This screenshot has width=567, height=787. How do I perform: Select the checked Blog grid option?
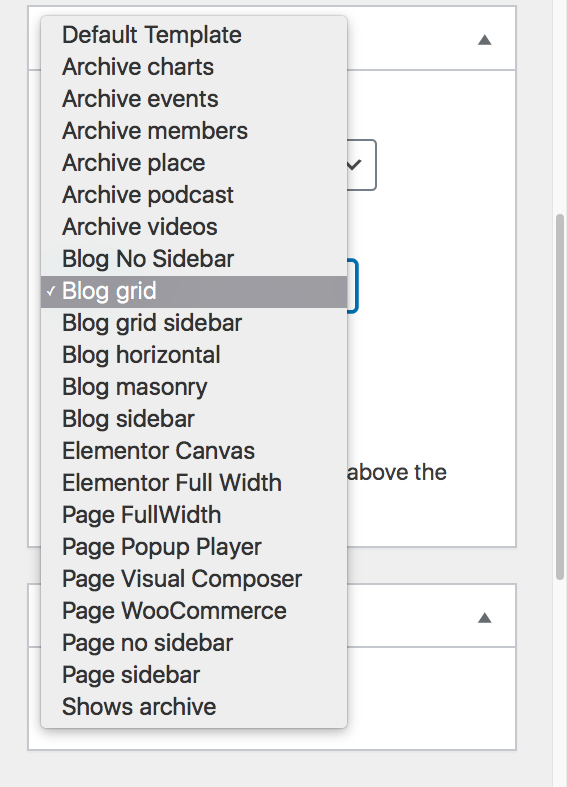pos(194,291)
